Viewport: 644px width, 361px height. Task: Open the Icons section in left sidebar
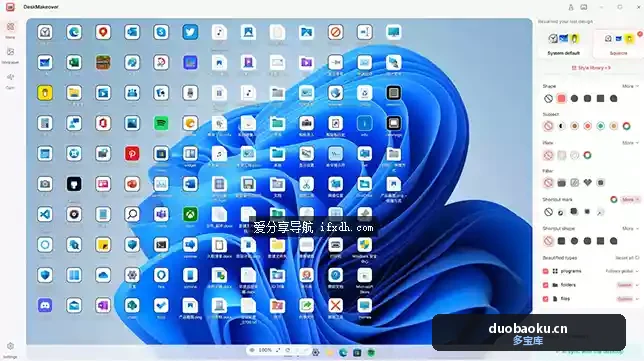(10, 30)
